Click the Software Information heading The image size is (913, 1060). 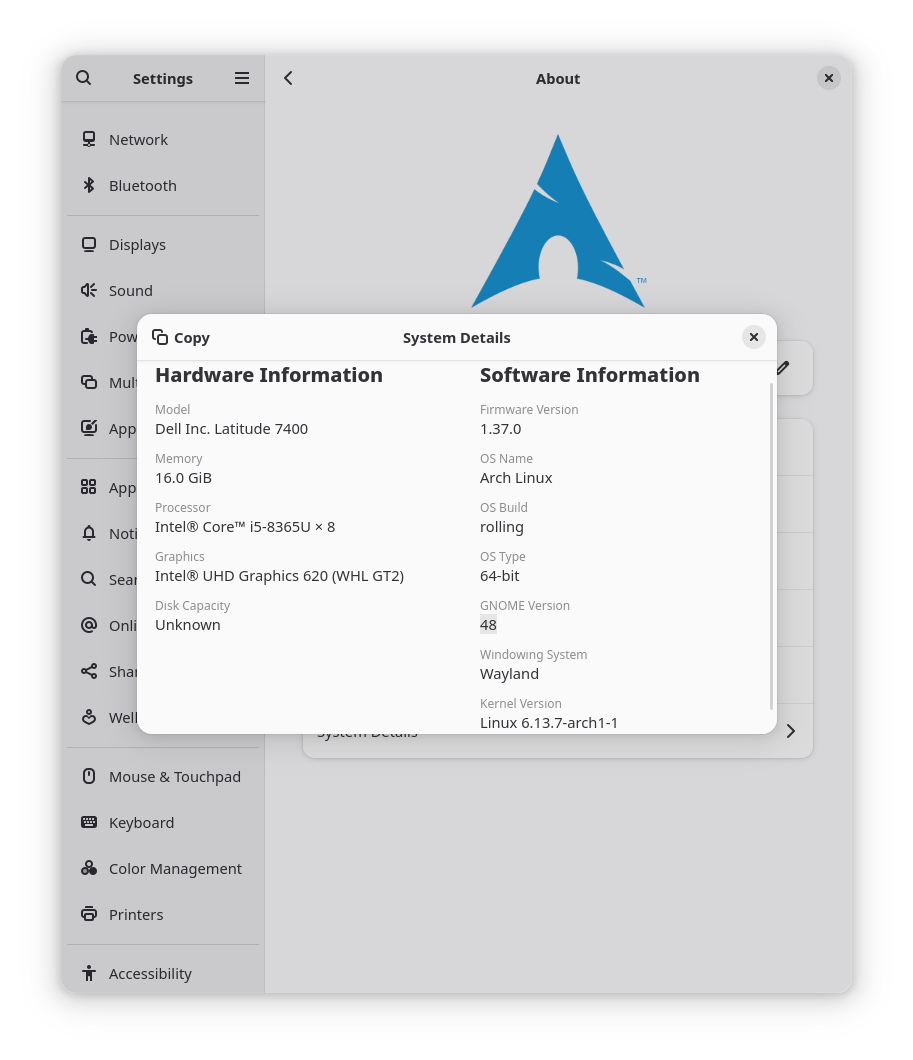[589, 375]
